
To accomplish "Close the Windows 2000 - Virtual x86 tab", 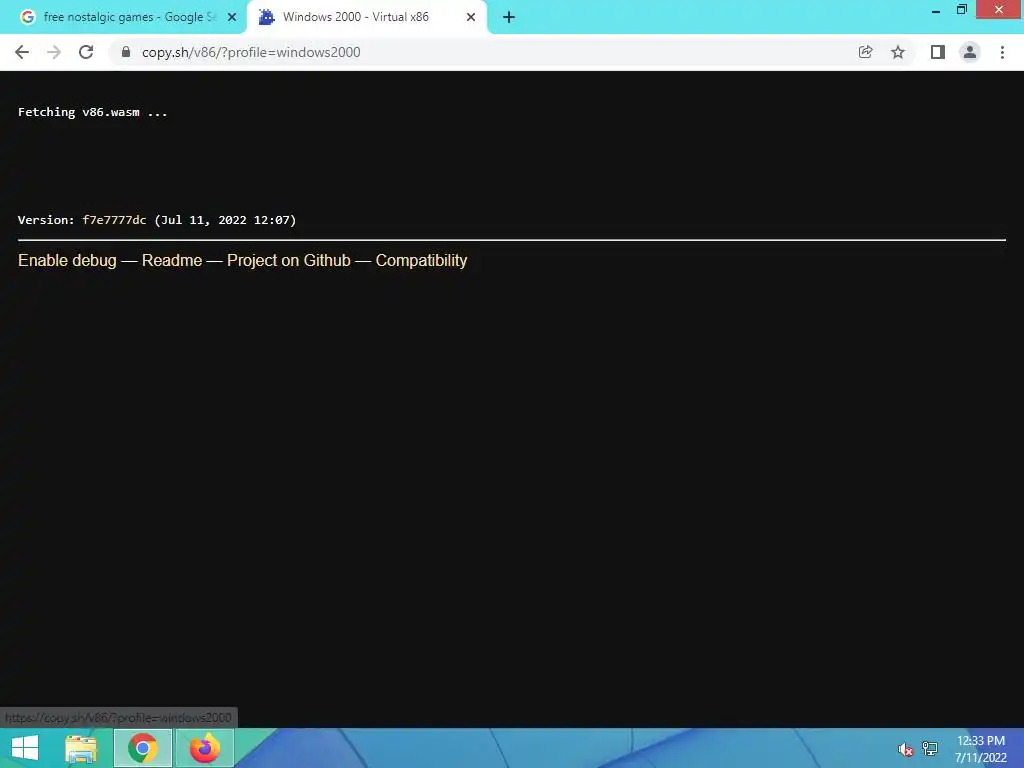I will pyautogui.click(x=471, y=18).
